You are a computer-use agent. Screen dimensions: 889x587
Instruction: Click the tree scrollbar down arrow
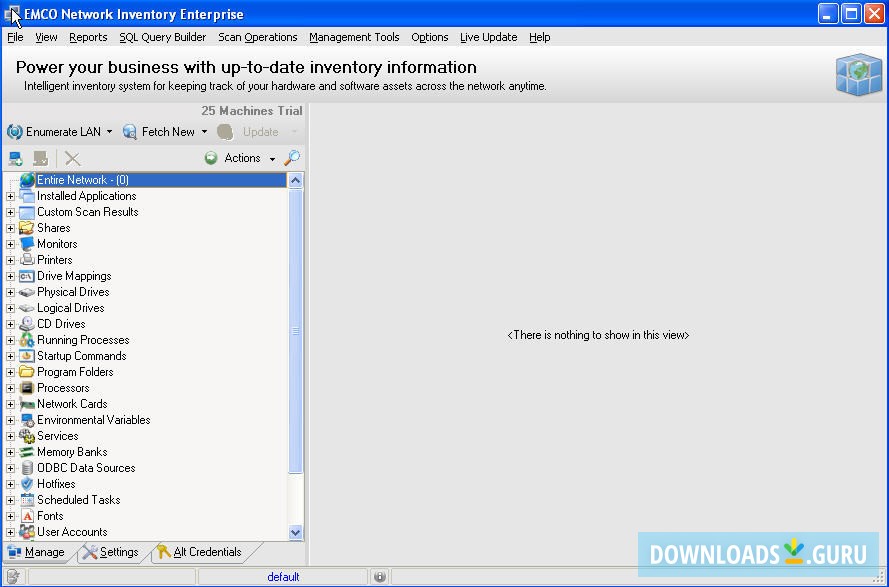pos(295,533)
